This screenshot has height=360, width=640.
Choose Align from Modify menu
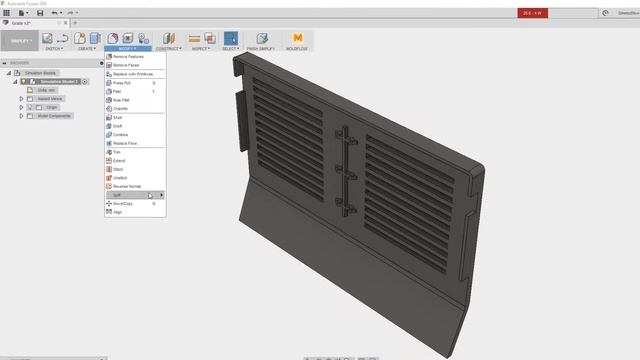click(x=135, y=212)
